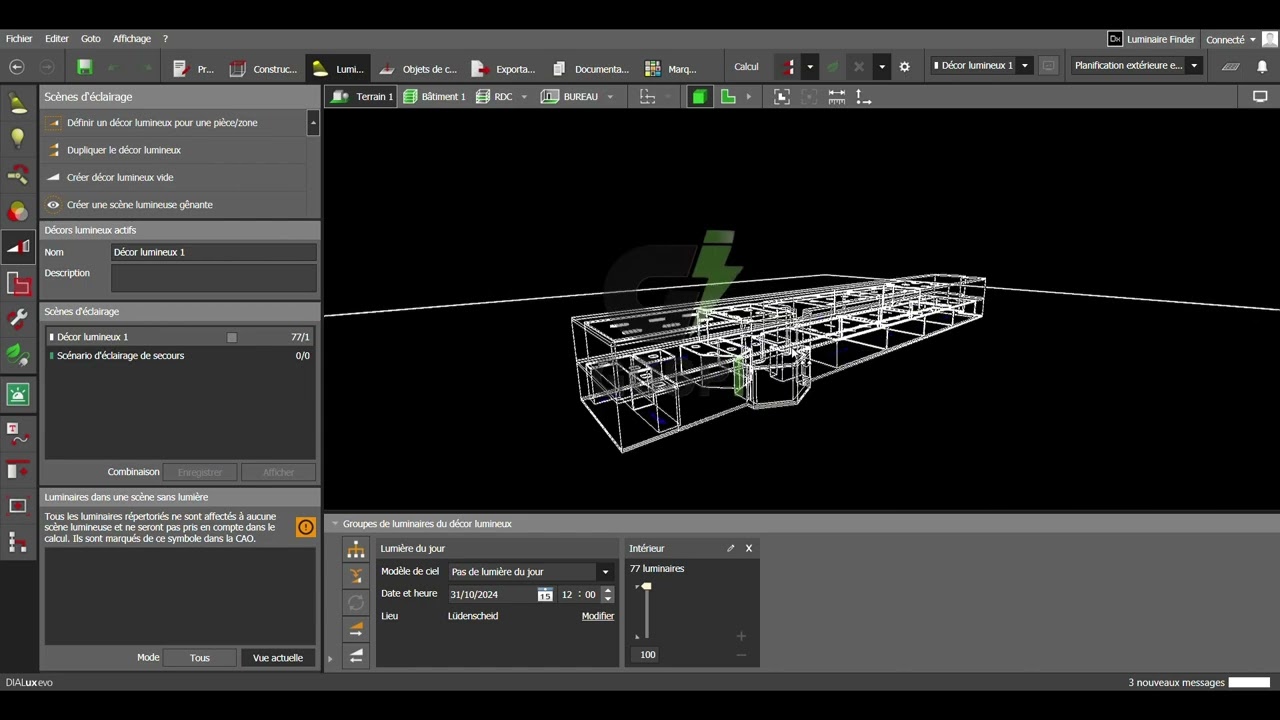Click the notification bell icon

tap(1262, 67)
